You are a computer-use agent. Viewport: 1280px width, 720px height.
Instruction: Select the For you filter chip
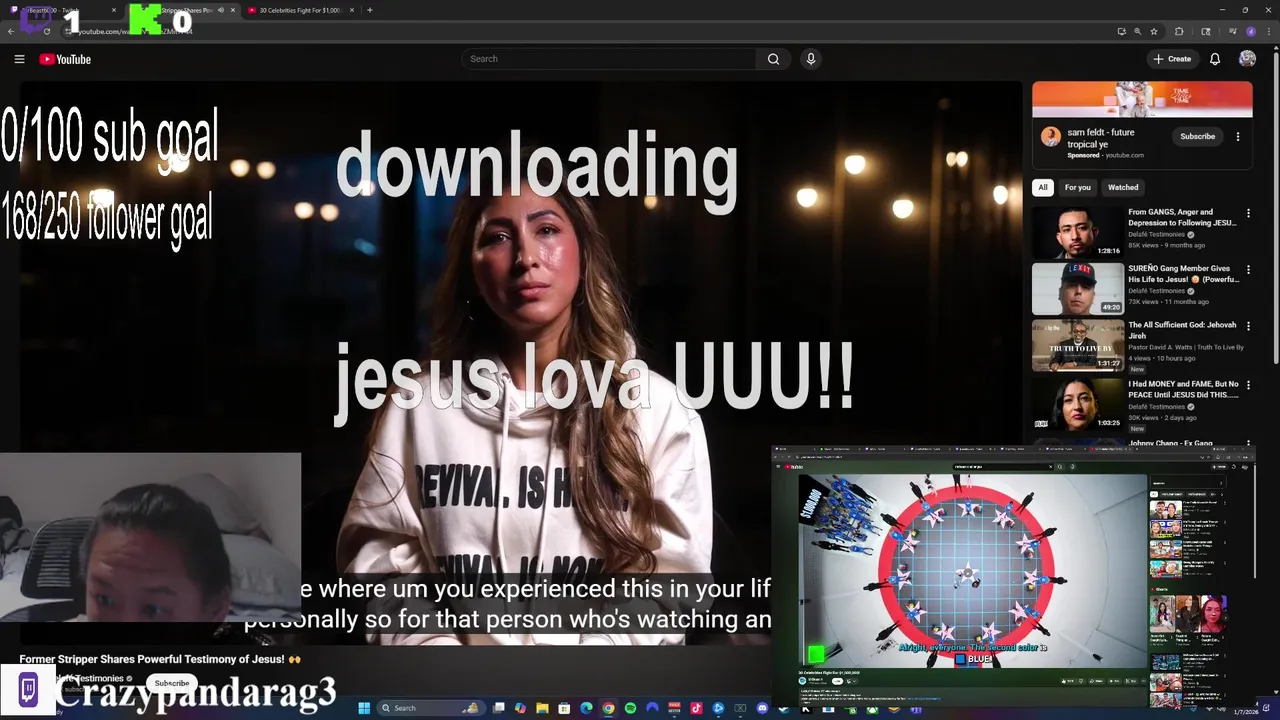tap(1078, 187)
